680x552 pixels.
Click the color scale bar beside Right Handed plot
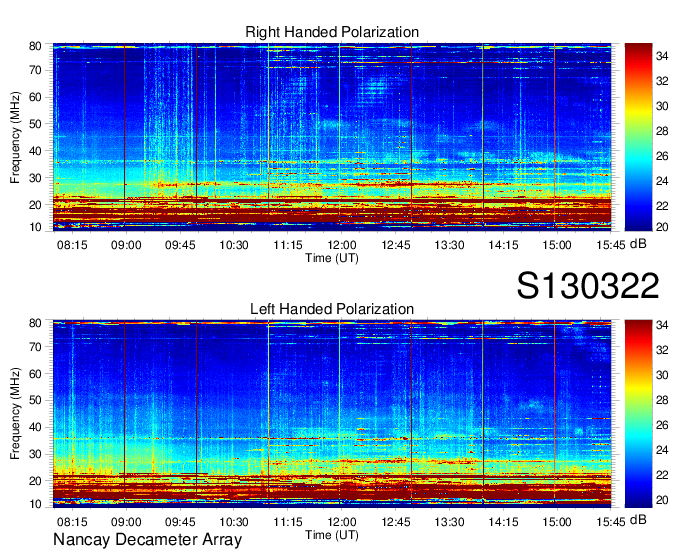[638, 137]
